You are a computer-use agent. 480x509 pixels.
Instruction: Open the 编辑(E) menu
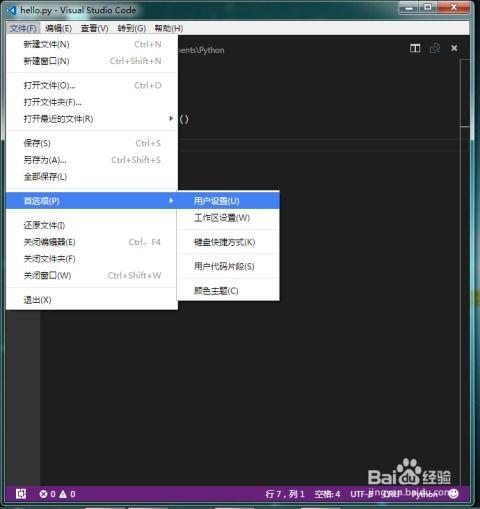pyautogui.click(x=59, y=29)
